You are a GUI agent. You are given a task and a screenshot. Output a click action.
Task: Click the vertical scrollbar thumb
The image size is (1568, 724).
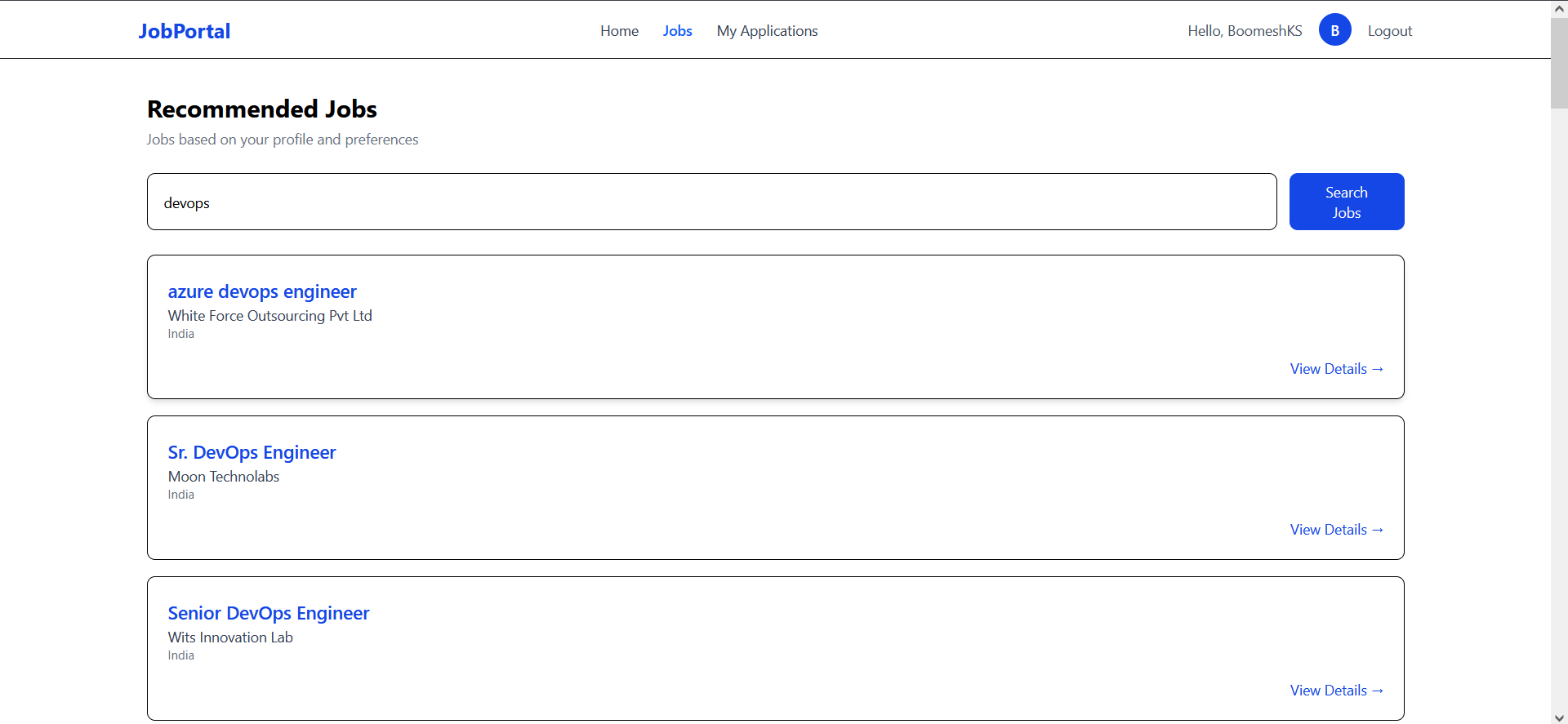[x=1559, y=64]
